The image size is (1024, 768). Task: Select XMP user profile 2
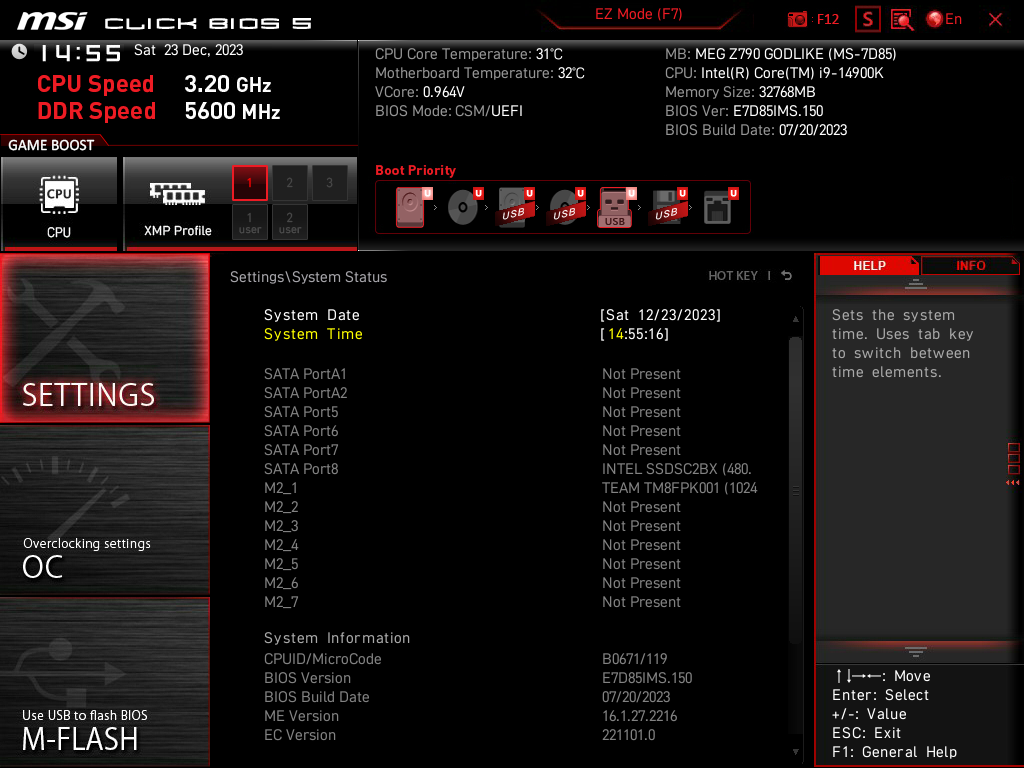pos(289,222)
